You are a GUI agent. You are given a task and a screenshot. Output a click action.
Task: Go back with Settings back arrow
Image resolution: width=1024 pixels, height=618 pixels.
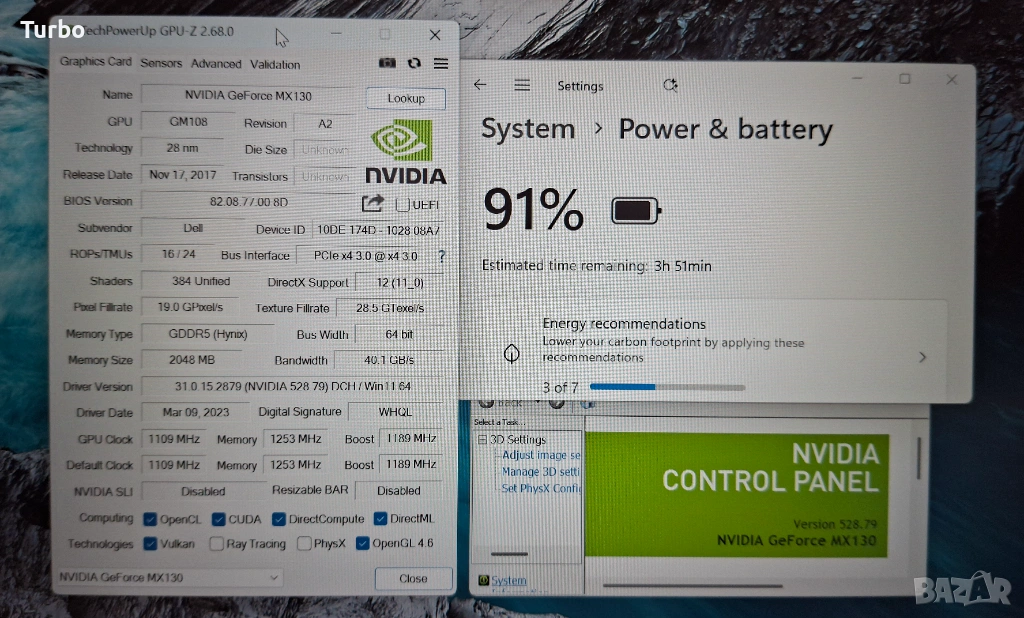coord(480,85)
